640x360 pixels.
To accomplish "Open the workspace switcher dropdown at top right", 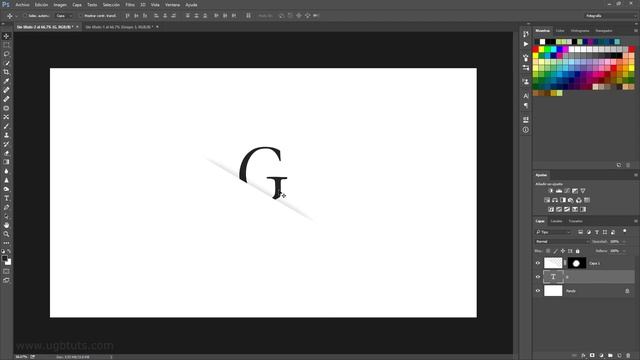I will [610, 16].
